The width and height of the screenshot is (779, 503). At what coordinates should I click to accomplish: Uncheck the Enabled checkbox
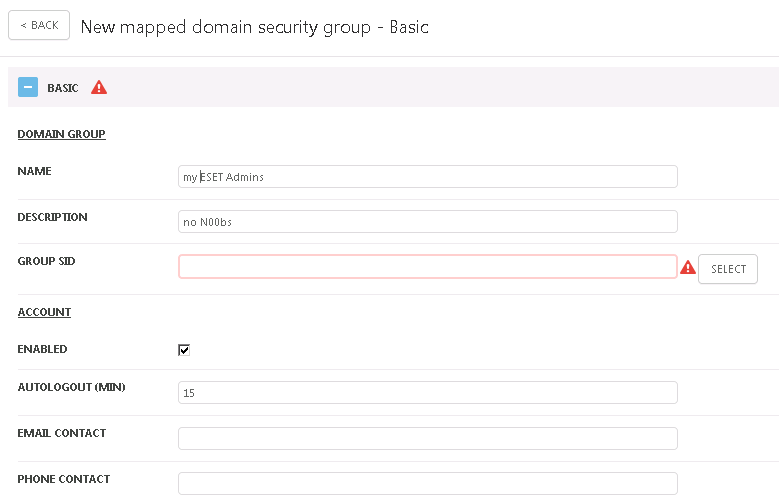[x=184, y=350]
